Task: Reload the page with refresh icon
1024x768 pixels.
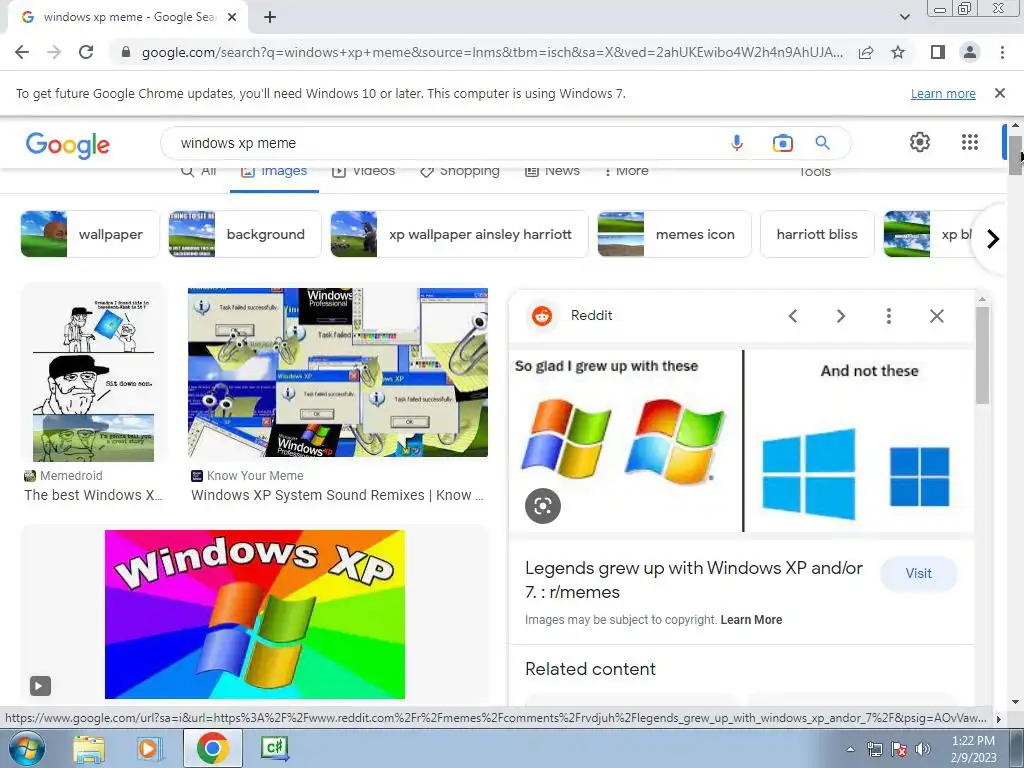Action: click(x=86, y=52)
